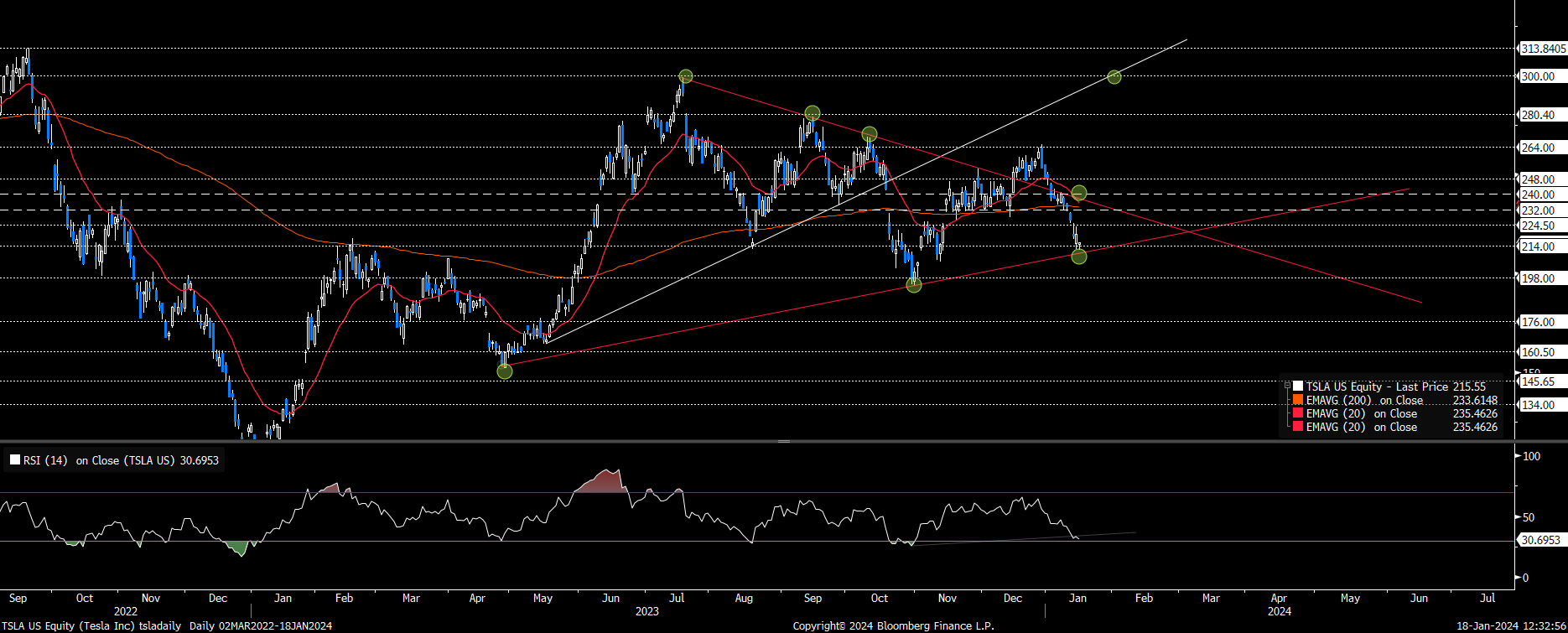Click the Copyright 2024 Bloomberg Finance L.P. text
Viewport: 1568px width, 633px height.
pyautogui.click(x=894, y=625)
